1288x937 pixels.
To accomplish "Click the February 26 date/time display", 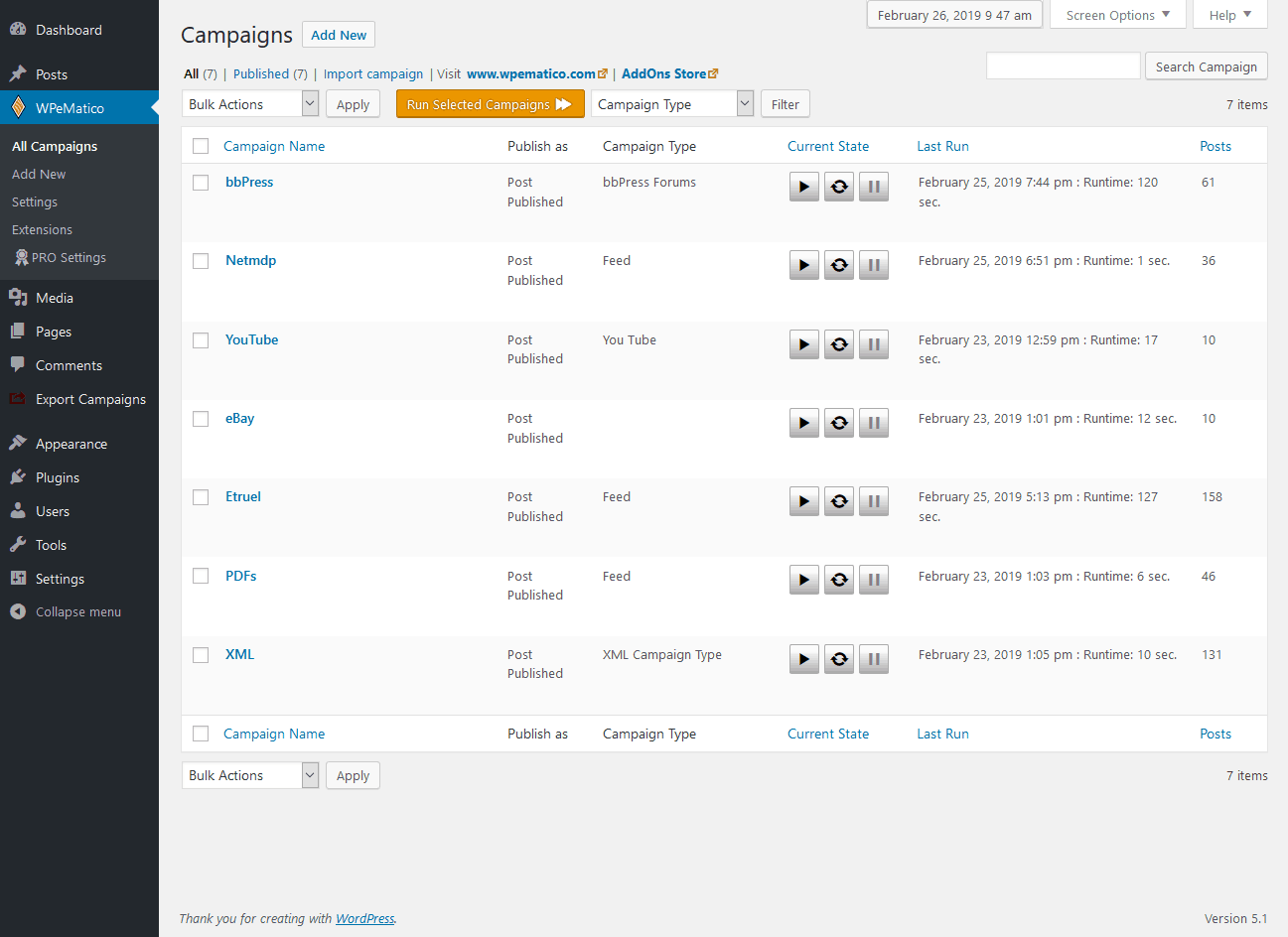I will pyautogui.click(x=953, y=15).
